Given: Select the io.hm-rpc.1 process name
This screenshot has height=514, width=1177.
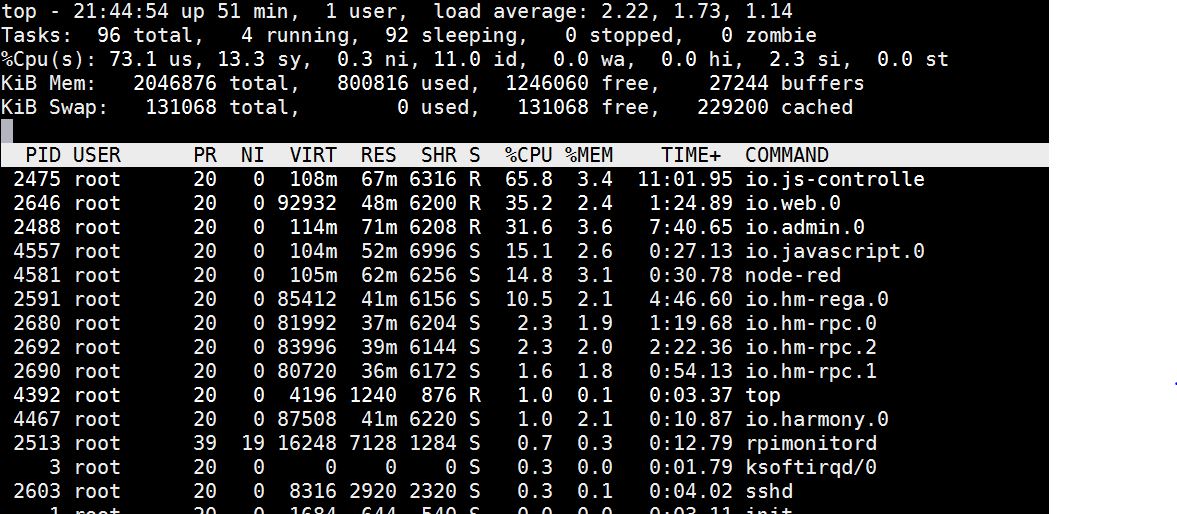Looking at the screenshot, I should pyautogui.click(x=811, y=371).
